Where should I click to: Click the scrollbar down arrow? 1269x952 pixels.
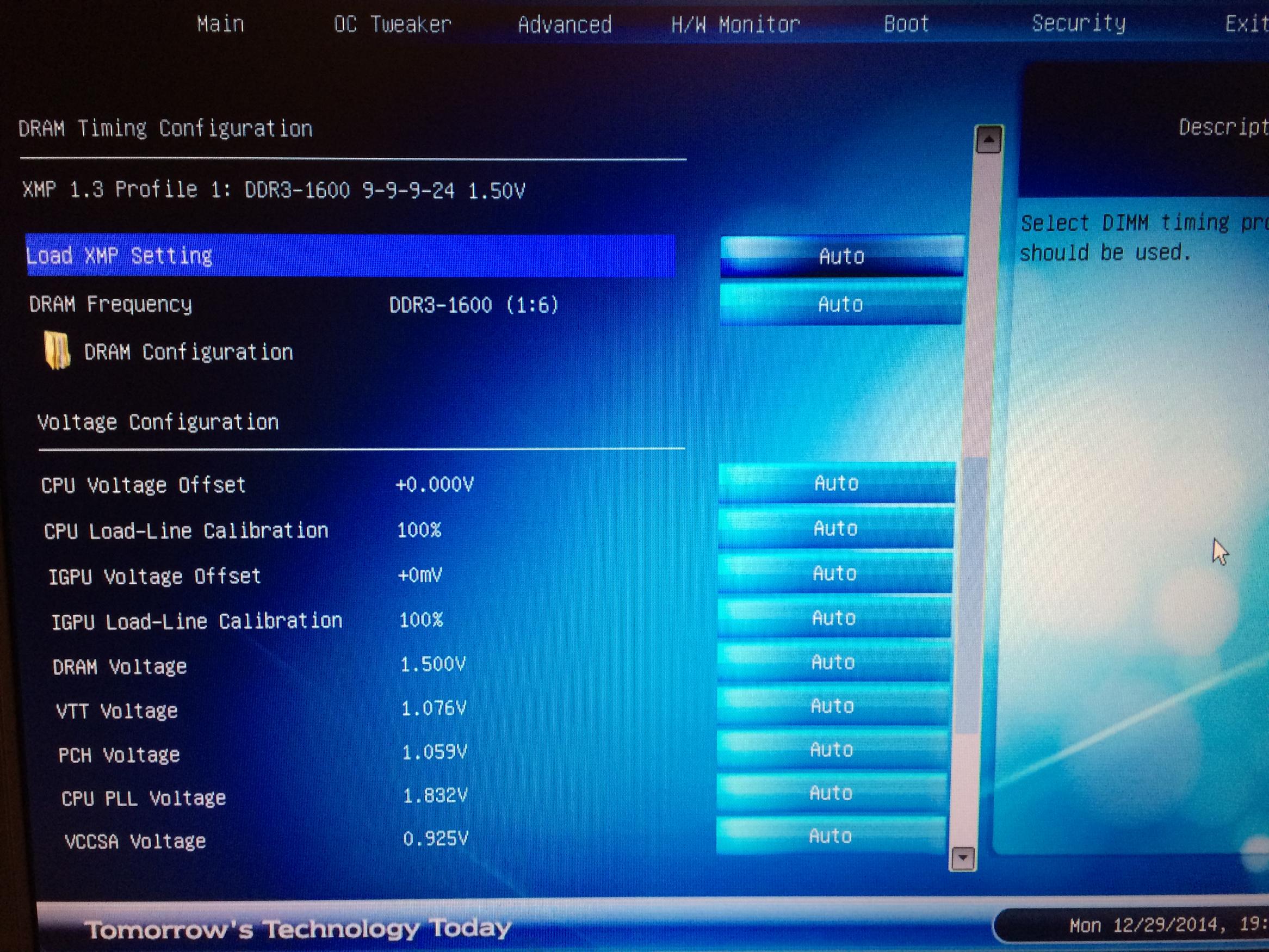pyautogui.click(x=963, y=858)
